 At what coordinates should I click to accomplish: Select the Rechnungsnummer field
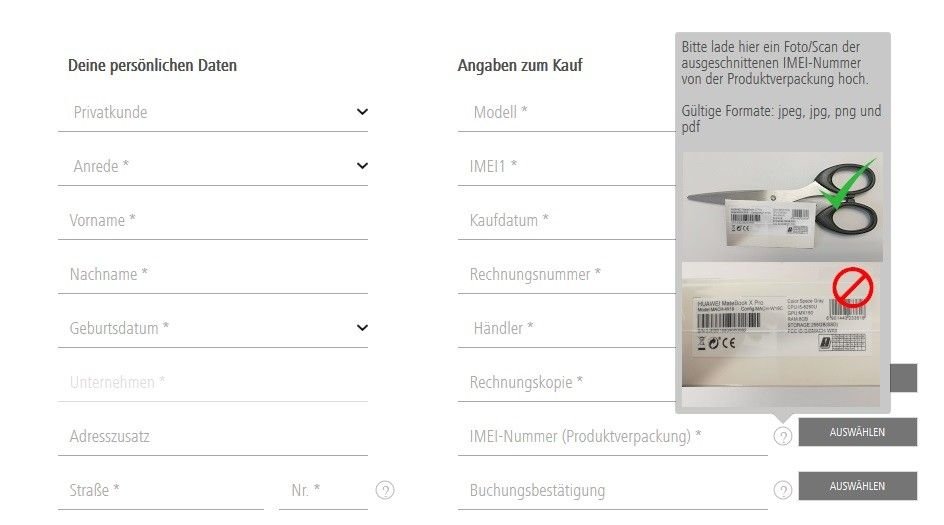click(x=567, y=275)
